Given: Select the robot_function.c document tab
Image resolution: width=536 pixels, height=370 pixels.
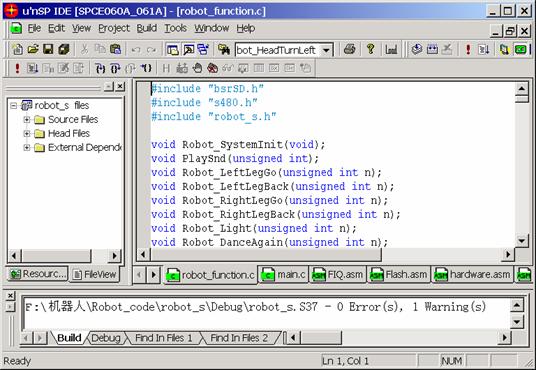Looking at the screenshot, I should [x=211, y=275].
